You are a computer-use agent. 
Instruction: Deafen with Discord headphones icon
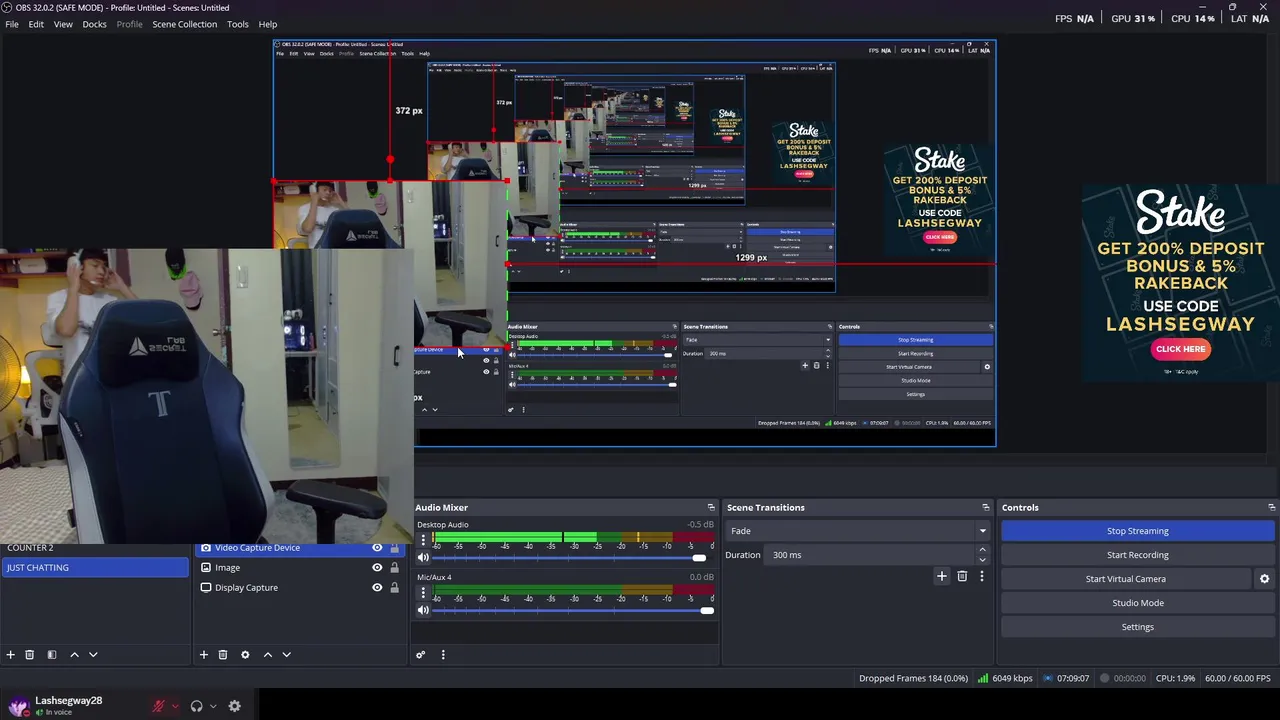click(x=196, y=706)
